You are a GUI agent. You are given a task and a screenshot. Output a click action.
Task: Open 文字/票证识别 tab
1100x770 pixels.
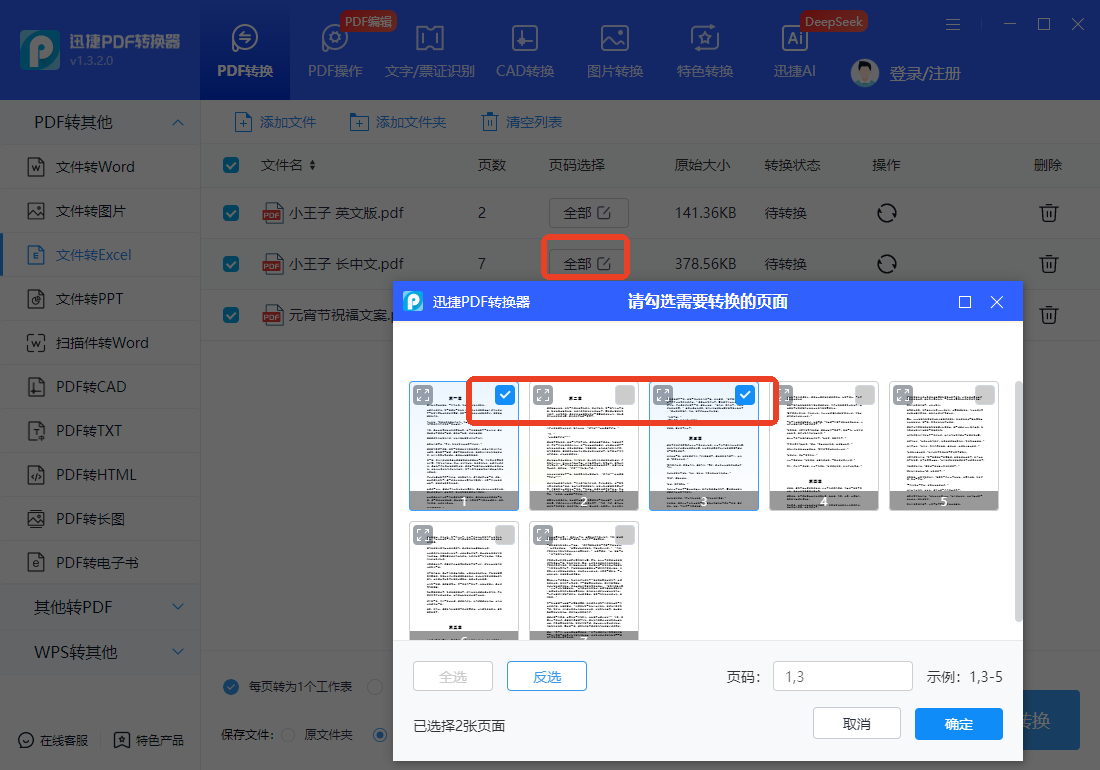click(x=429, y=50)
